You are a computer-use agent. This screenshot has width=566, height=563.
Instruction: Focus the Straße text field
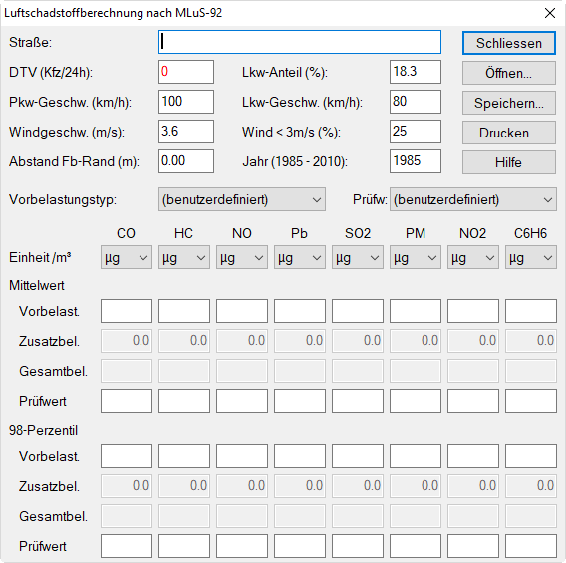[x=299, y=42]
